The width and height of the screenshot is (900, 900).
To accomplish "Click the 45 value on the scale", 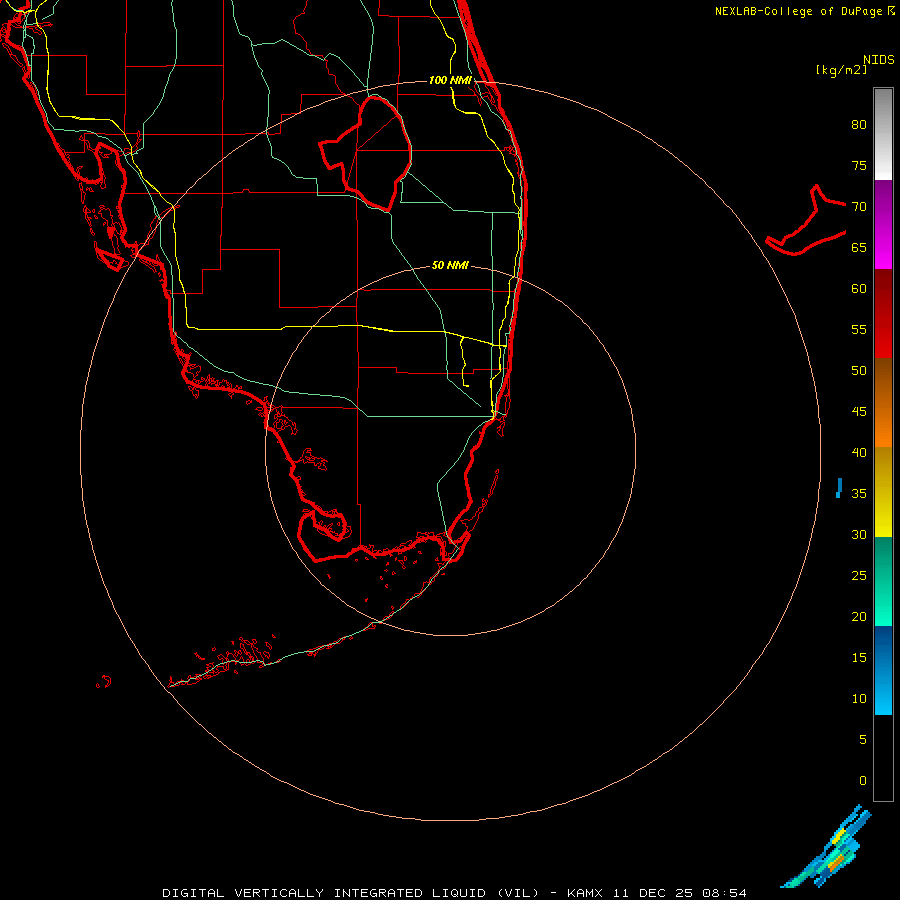I will [859, 412].
